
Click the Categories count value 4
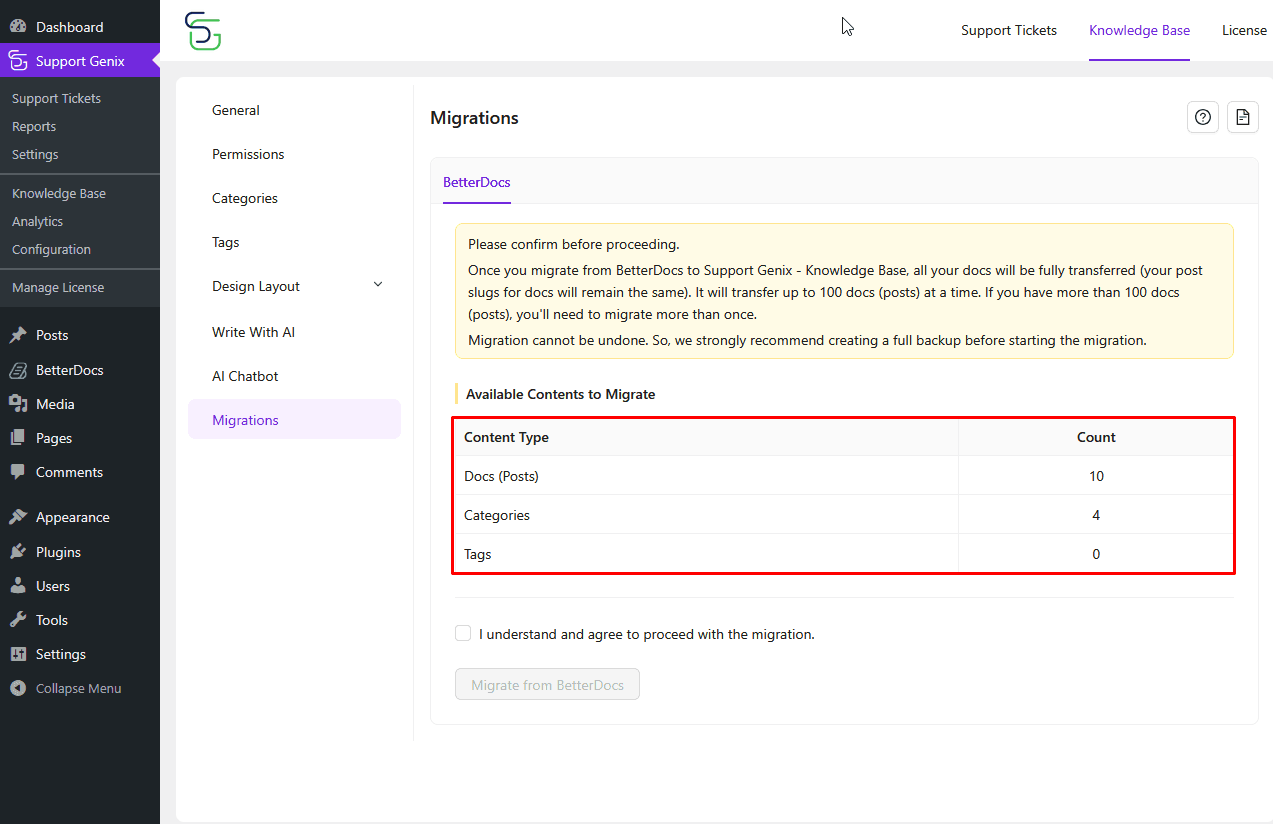[x=1096, y=515]
